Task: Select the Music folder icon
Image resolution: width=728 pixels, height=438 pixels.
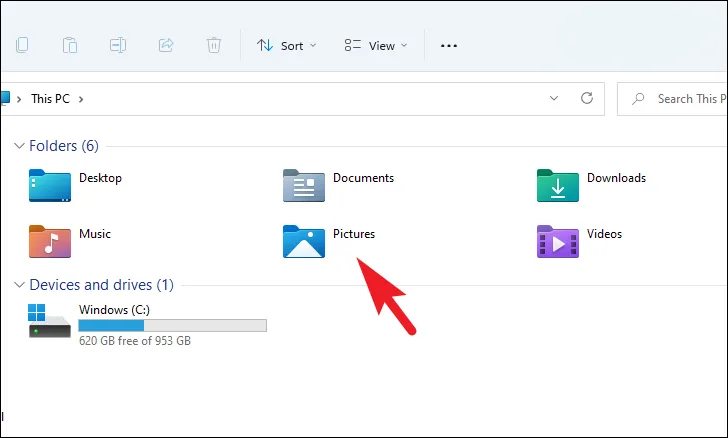Action: 50,241
